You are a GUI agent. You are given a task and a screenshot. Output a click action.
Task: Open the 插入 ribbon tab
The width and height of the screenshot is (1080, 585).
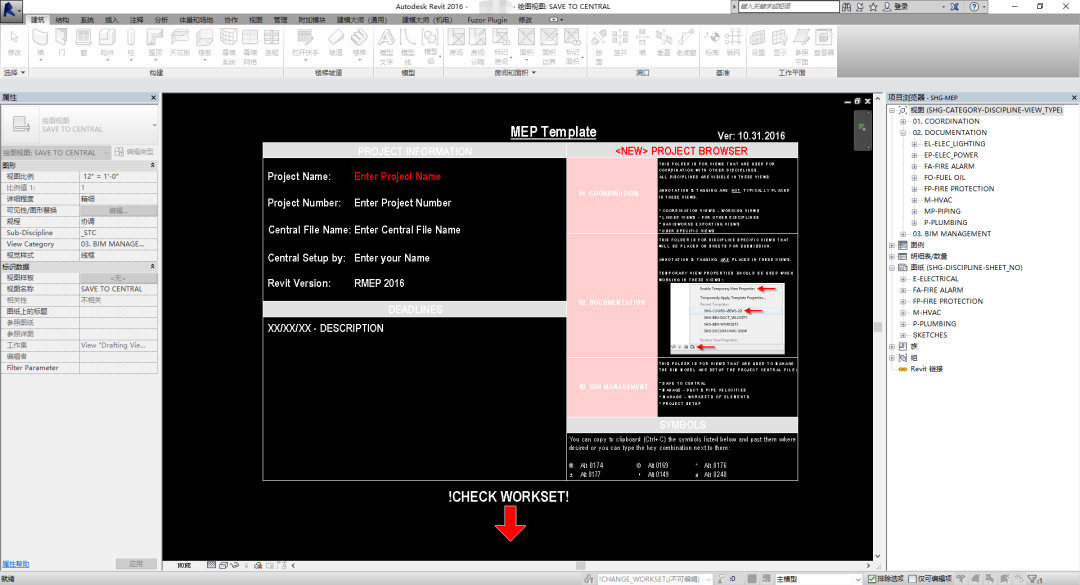[x=111, y=20]
